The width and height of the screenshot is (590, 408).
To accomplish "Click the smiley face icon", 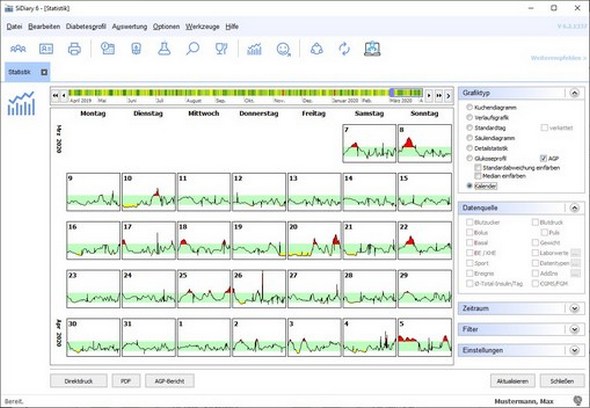I will 283,49.
